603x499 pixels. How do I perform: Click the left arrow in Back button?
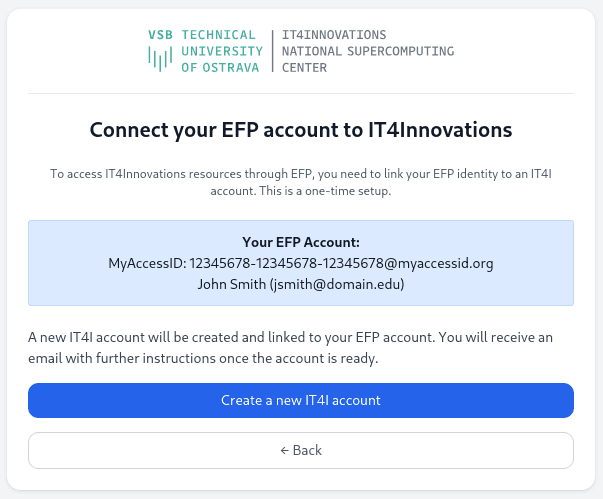285,450
